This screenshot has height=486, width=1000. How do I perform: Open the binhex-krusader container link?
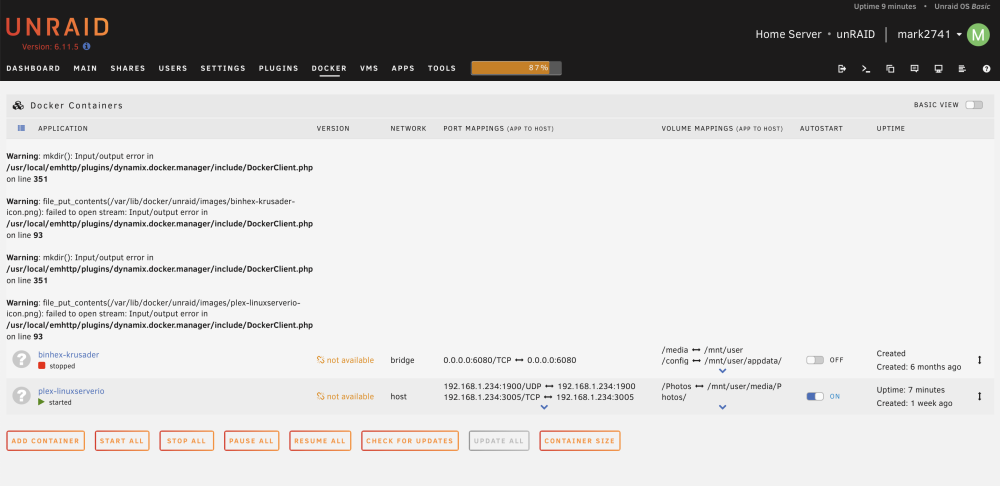68,355
